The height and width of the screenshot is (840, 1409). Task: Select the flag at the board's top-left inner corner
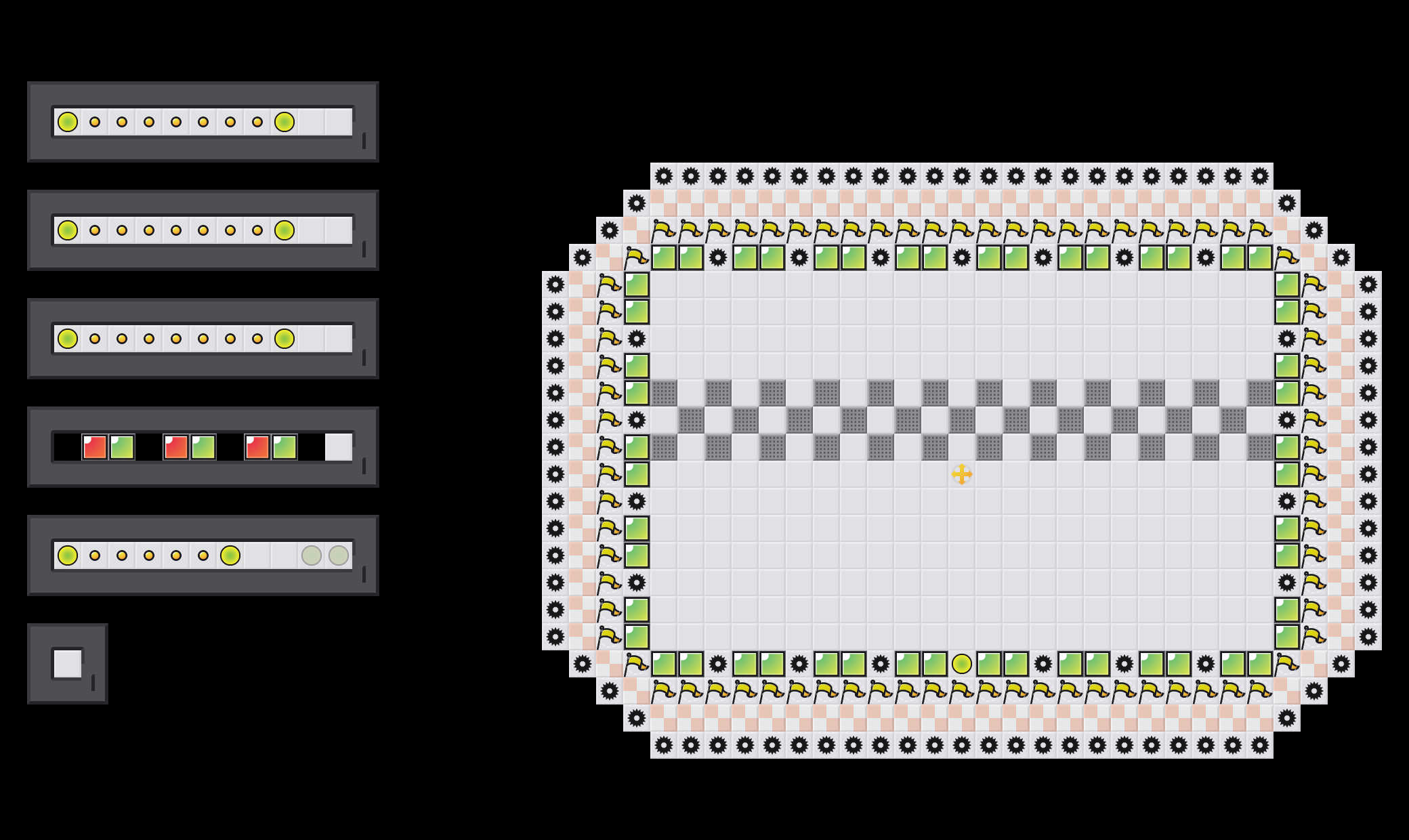(637, 257)
